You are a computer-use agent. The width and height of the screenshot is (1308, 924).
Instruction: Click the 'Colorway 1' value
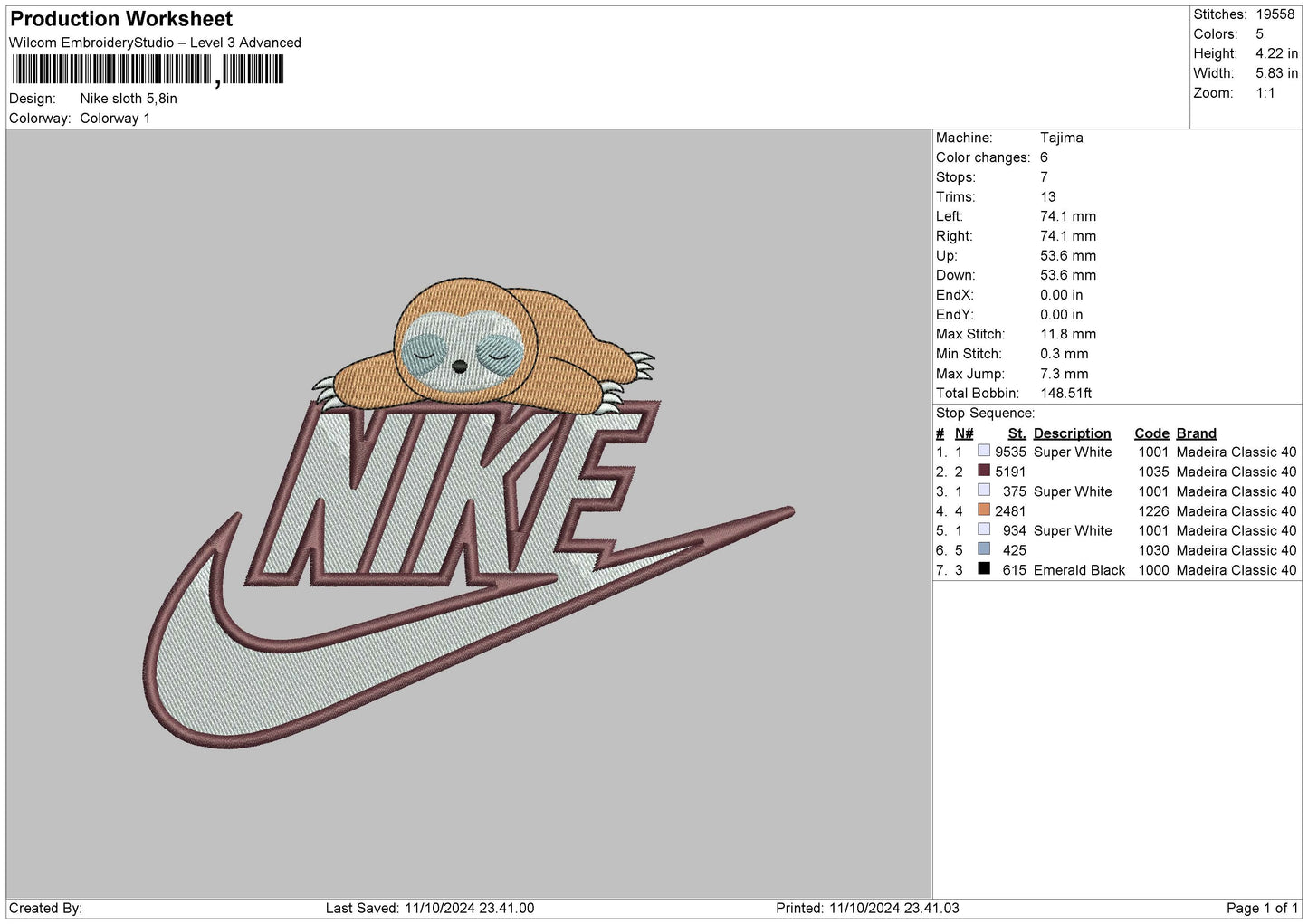tap(115, 119)
